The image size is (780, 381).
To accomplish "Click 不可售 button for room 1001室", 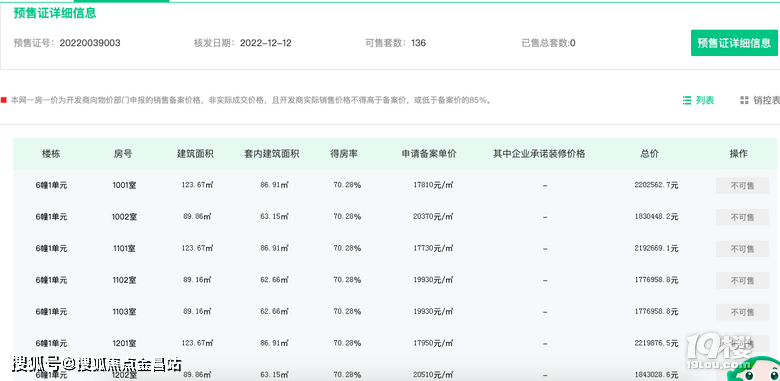I will coord(742,186).
